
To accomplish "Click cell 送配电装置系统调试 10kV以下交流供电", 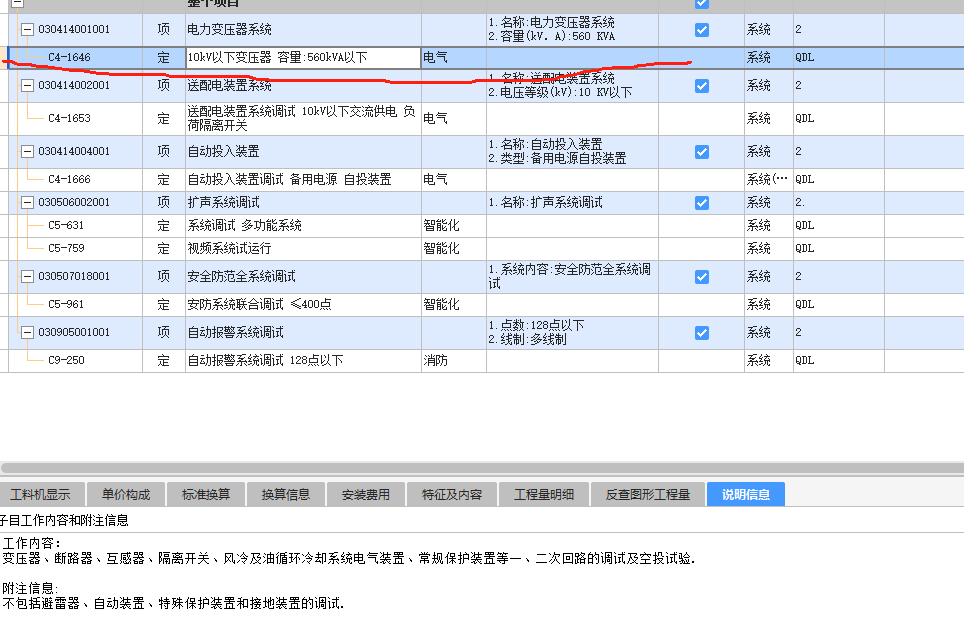I will pyautogui.click(x=303, y=119).
